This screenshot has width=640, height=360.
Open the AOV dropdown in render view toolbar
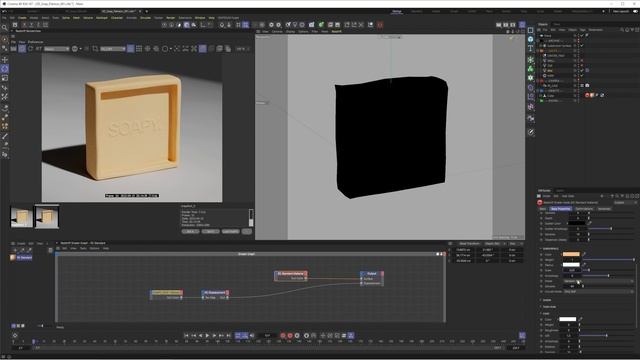57,49
